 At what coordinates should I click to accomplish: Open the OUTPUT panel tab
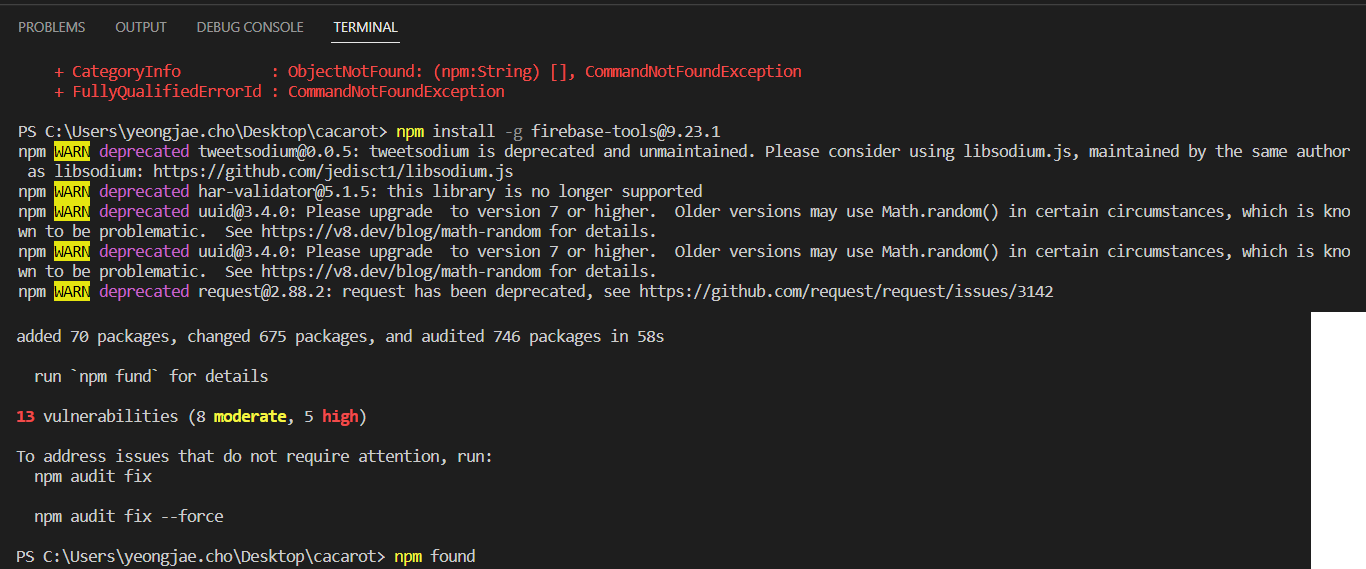[141, 27]
